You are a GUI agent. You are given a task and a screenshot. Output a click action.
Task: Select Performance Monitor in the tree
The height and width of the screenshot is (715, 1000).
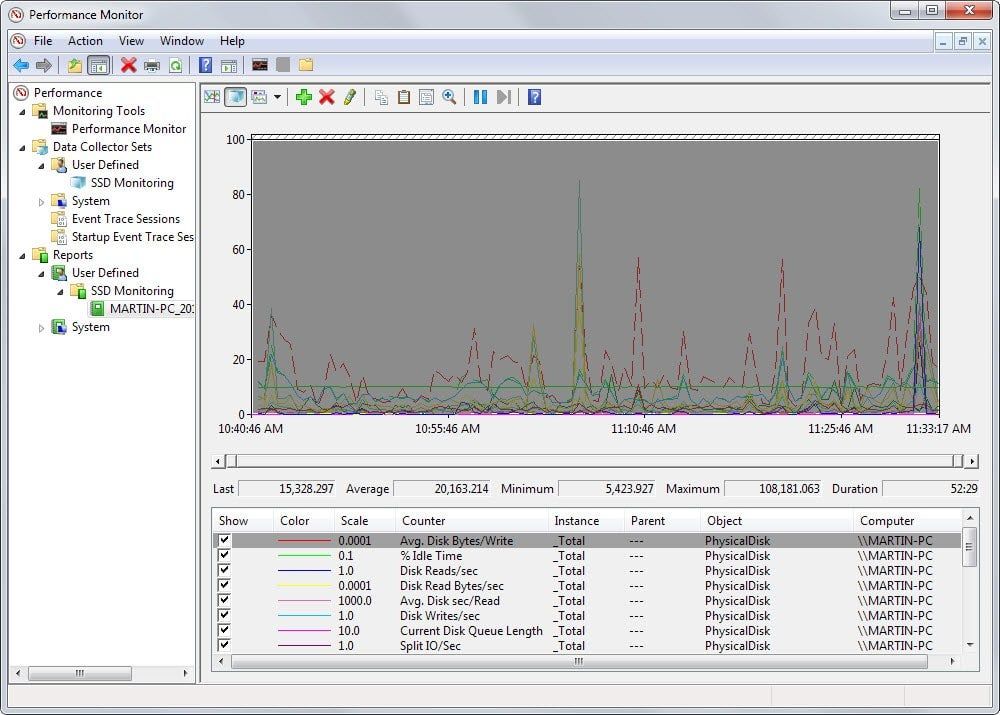point(128,128)
